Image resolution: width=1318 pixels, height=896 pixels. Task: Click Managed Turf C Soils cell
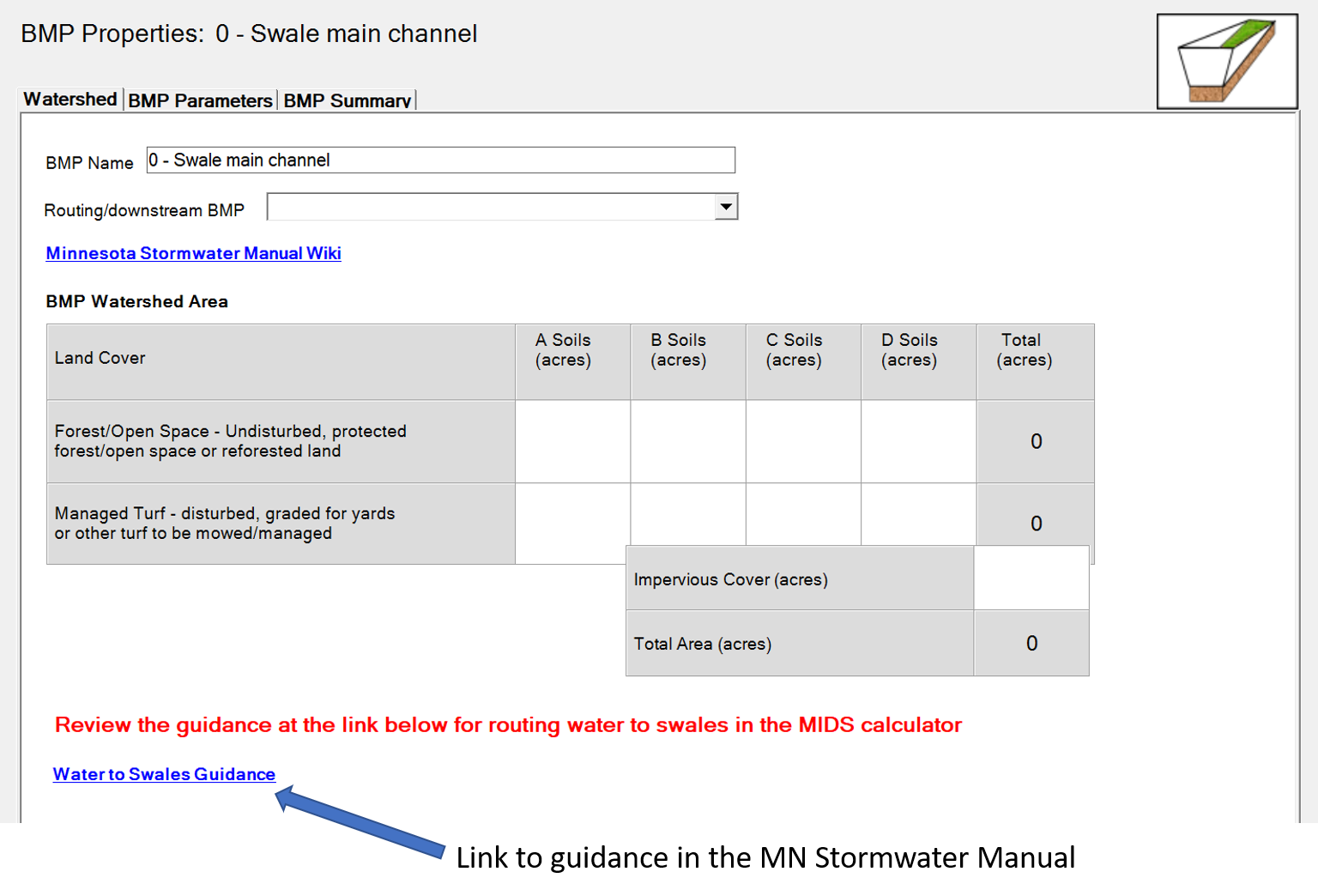tap(803, 514)
